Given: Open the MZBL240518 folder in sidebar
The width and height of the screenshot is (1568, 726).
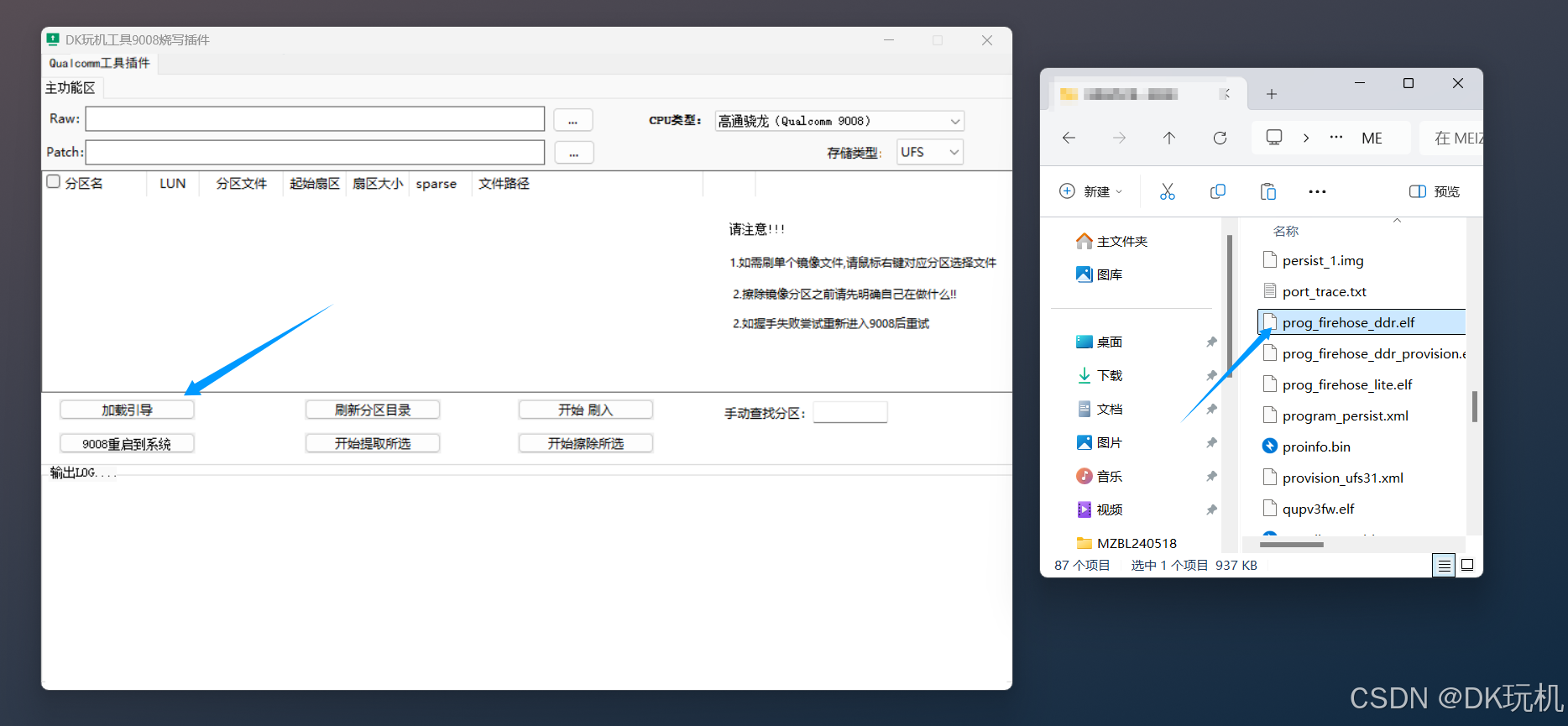Looking at the screenshot, I should click(1126, 543).
